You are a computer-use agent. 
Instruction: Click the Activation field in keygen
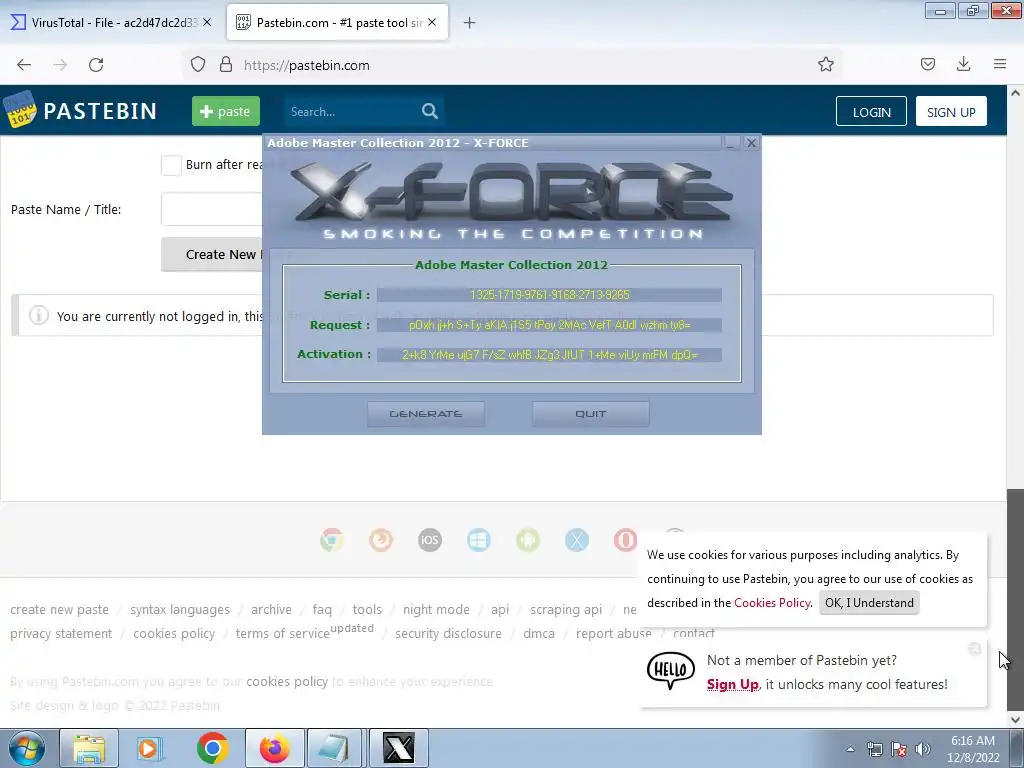pyautogui.click(x=549, y=355)
